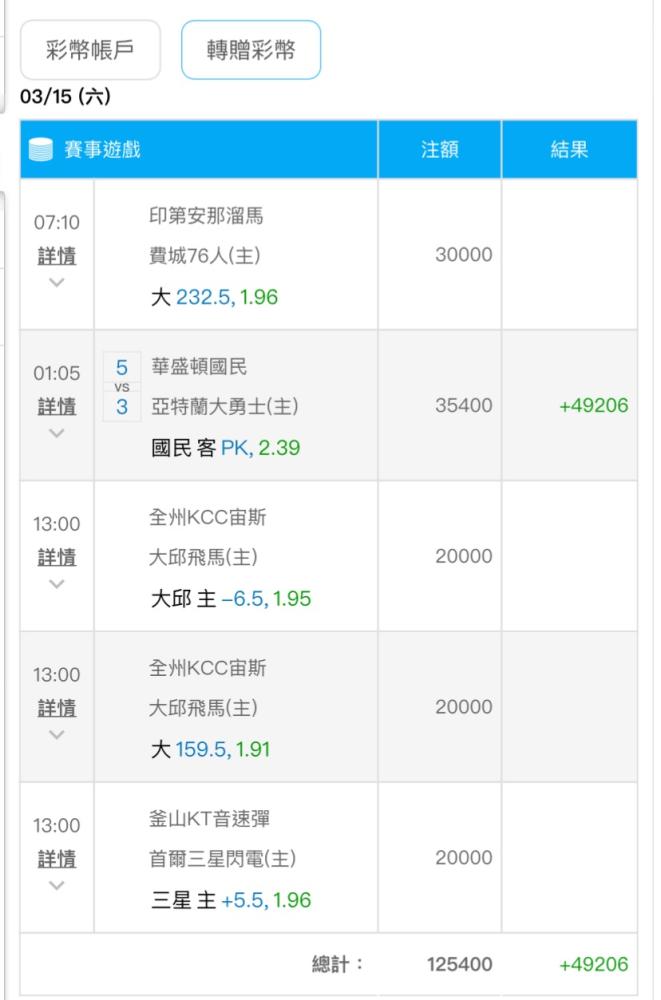Image resolution: width=661 pixels, height=1000 pixels.
Task: Click the 5 vs 3 score box
Action: coord(122,387)
